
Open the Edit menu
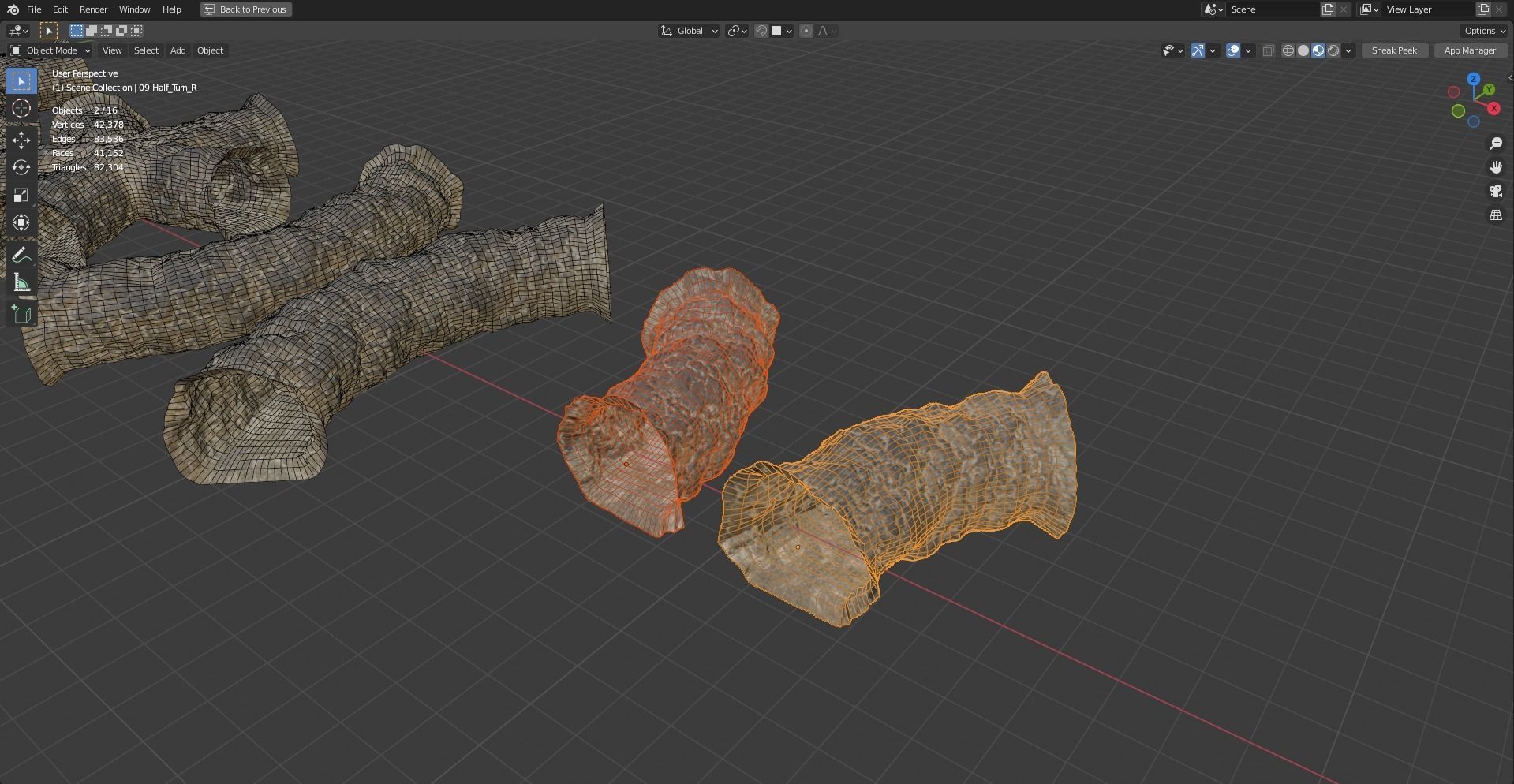tap(60, 9)
